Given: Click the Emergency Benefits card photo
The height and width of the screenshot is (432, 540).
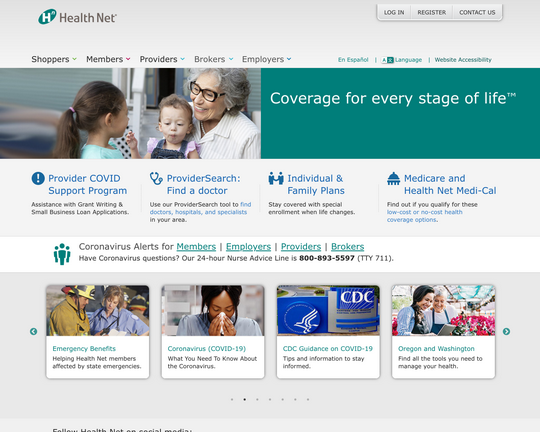Looking at the screenshot, I should (98, 310).
